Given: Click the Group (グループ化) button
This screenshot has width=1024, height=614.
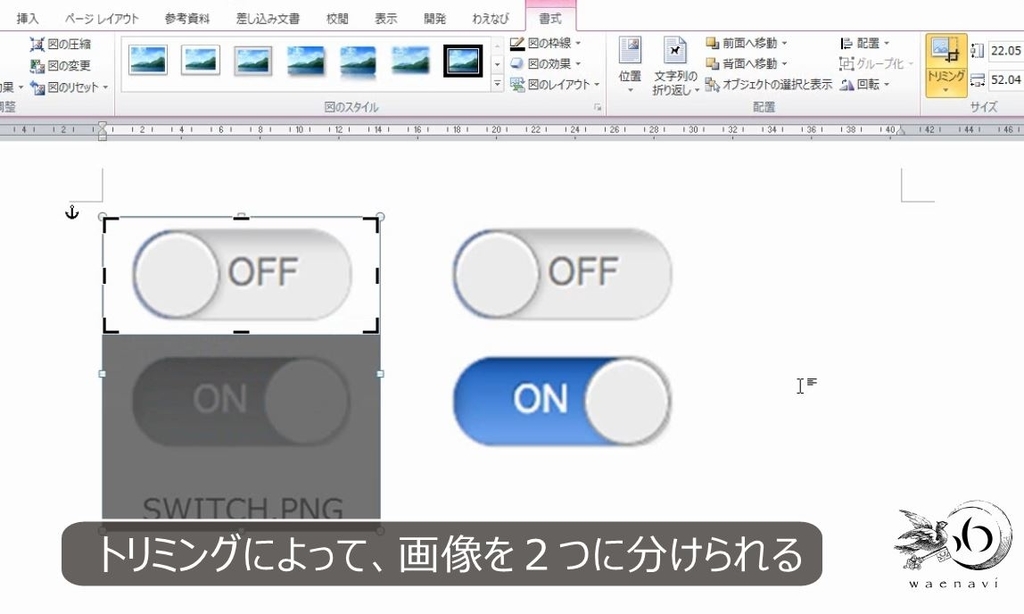Looking at the screenshot, I should point(876,64).
